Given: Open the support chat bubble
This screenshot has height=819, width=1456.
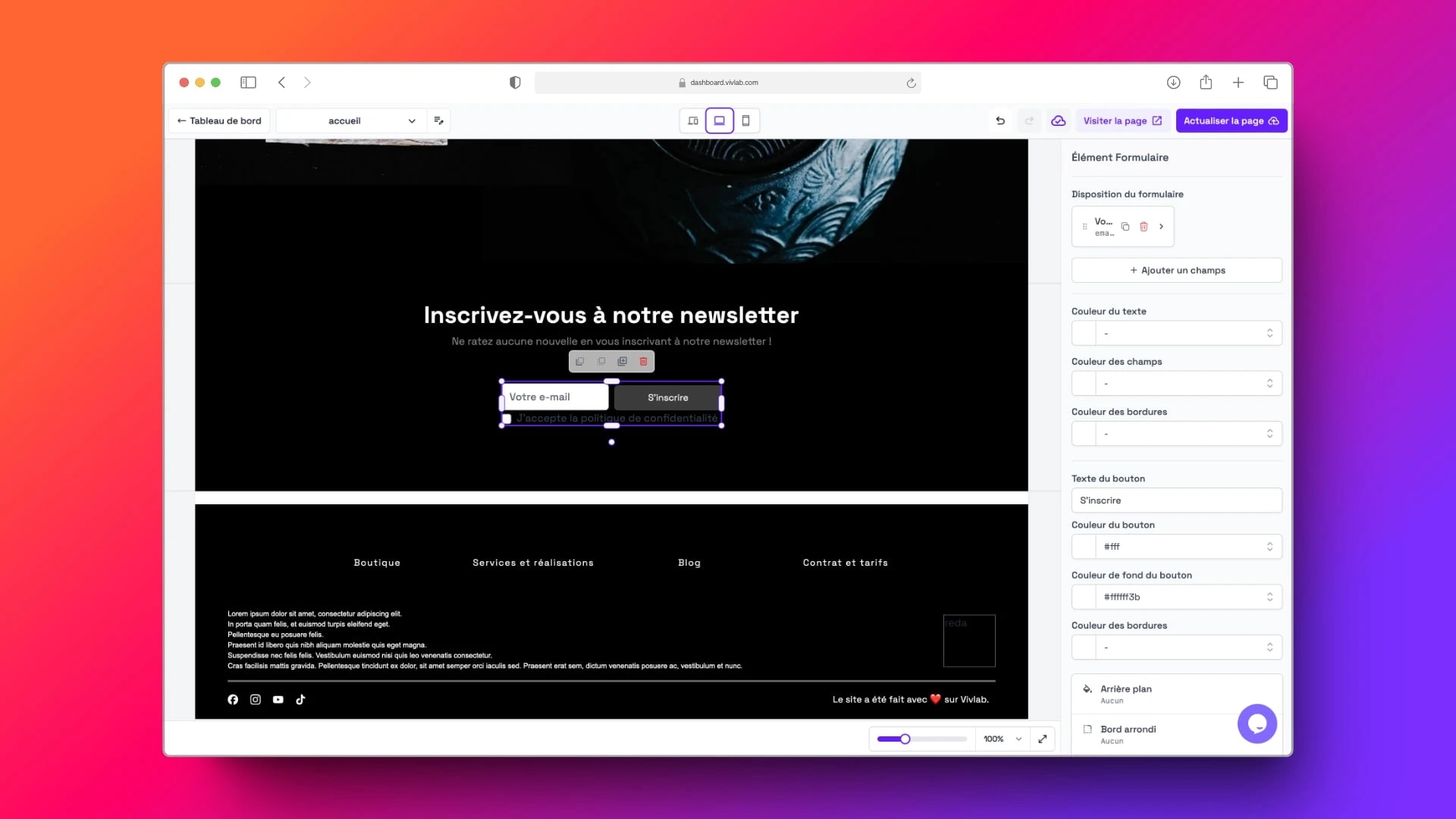Looking at the screenshot, I should [1257, 724].
